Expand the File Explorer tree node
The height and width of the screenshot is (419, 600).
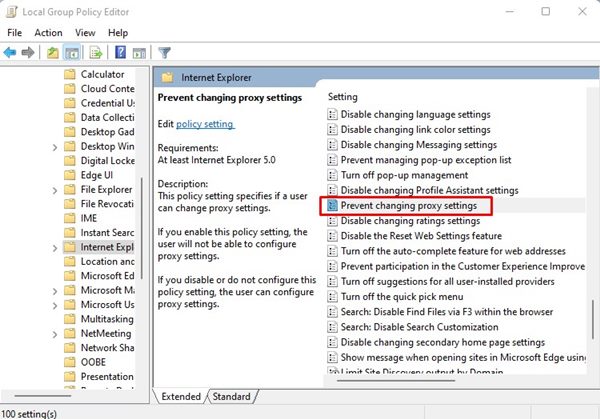click(x=55, y=191)
